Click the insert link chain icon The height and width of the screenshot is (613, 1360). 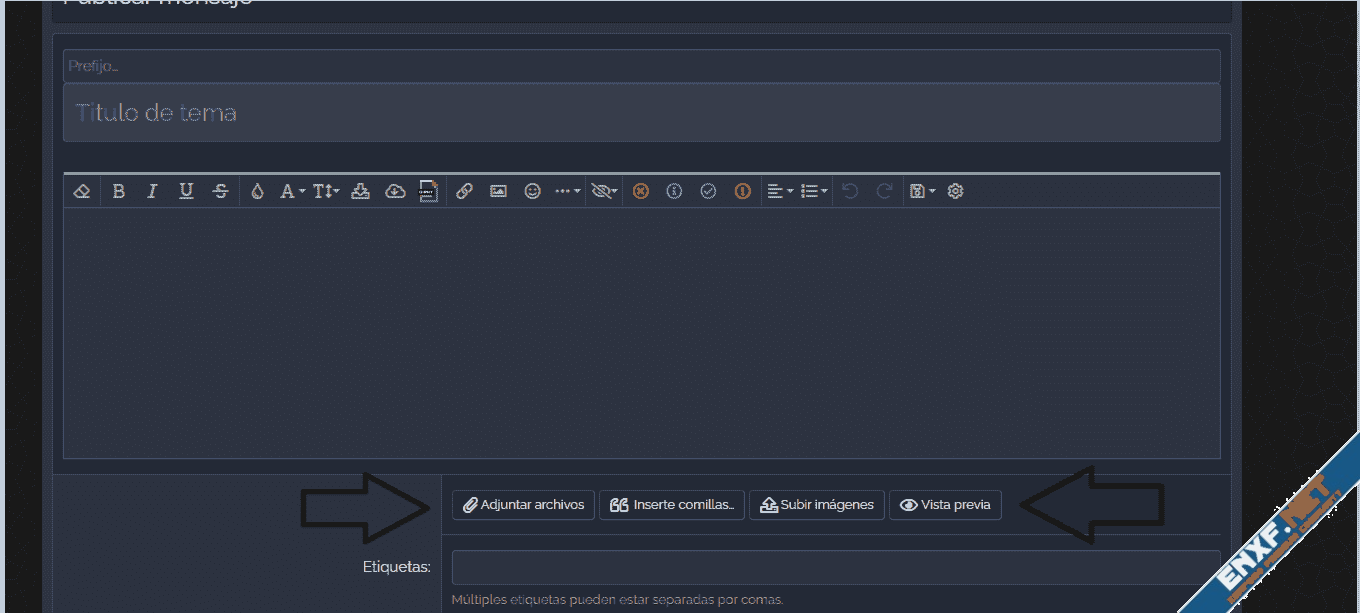point(464,191)
